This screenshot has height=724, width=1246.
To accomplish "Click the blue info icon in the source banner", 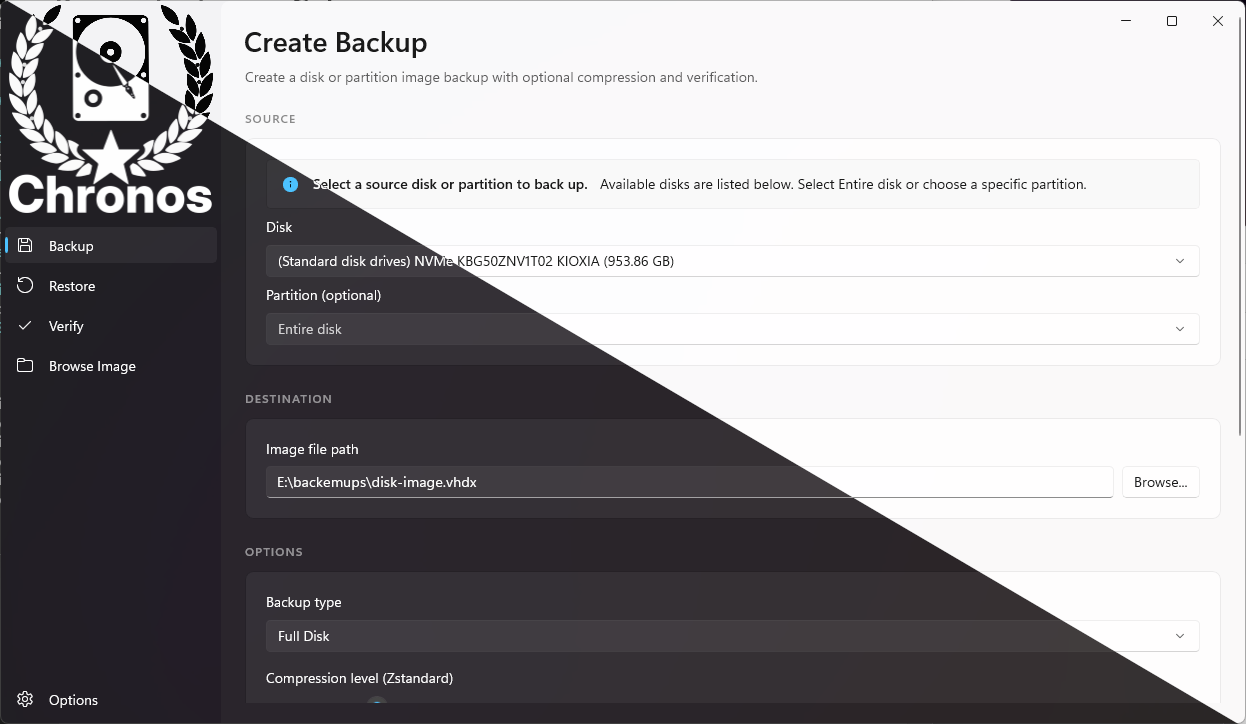I will click(290, 184).
